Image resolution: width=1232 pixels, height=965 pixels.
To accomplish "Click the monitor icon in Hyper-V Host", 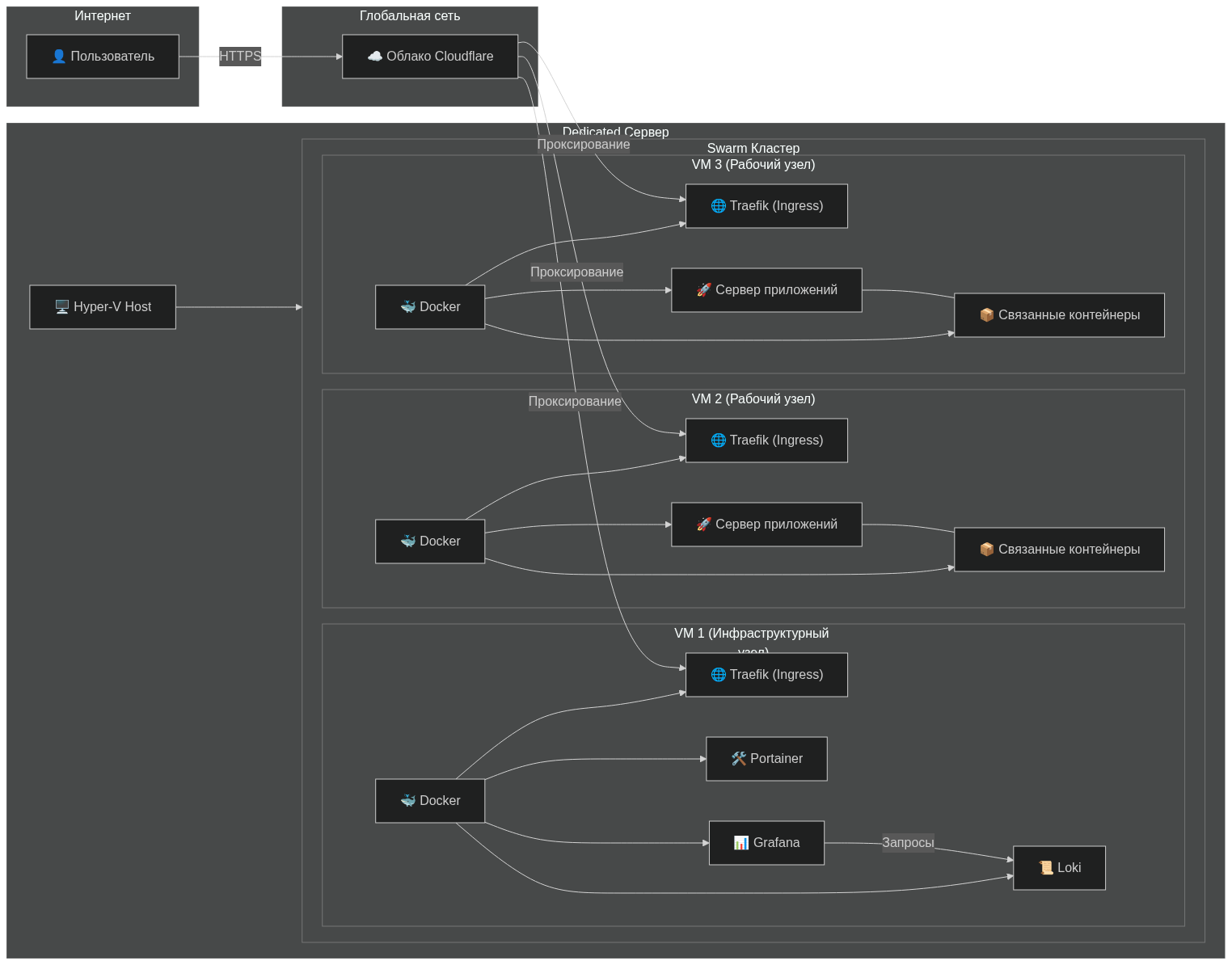I will (x=61, y=307).
